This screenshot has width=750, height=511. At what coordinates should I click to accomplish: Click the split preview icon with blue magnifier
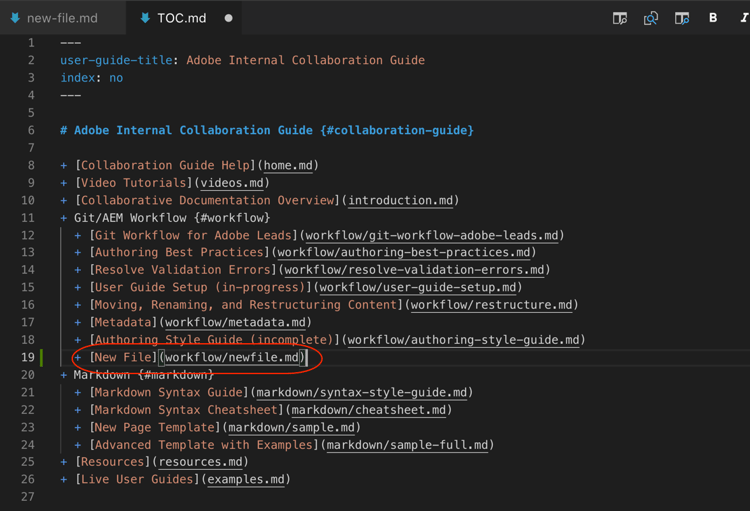tap(682, 18)
